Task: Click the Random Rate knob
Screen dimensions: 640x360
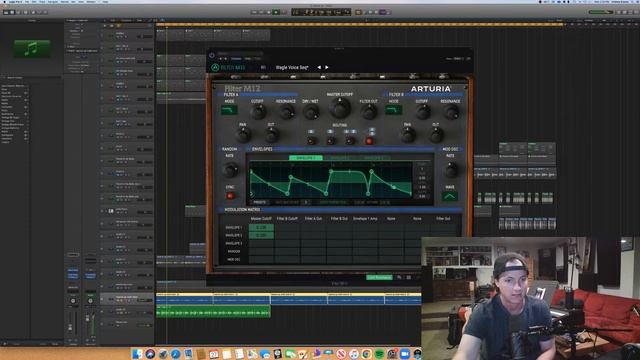Action: click(230, 169)
